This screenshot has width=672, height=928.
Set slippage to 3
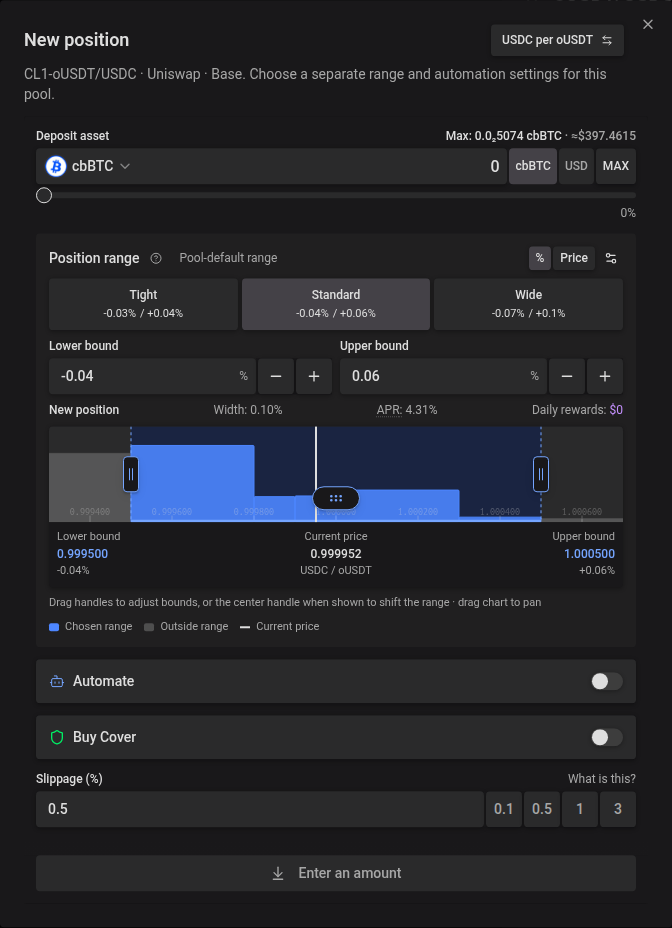618,809
